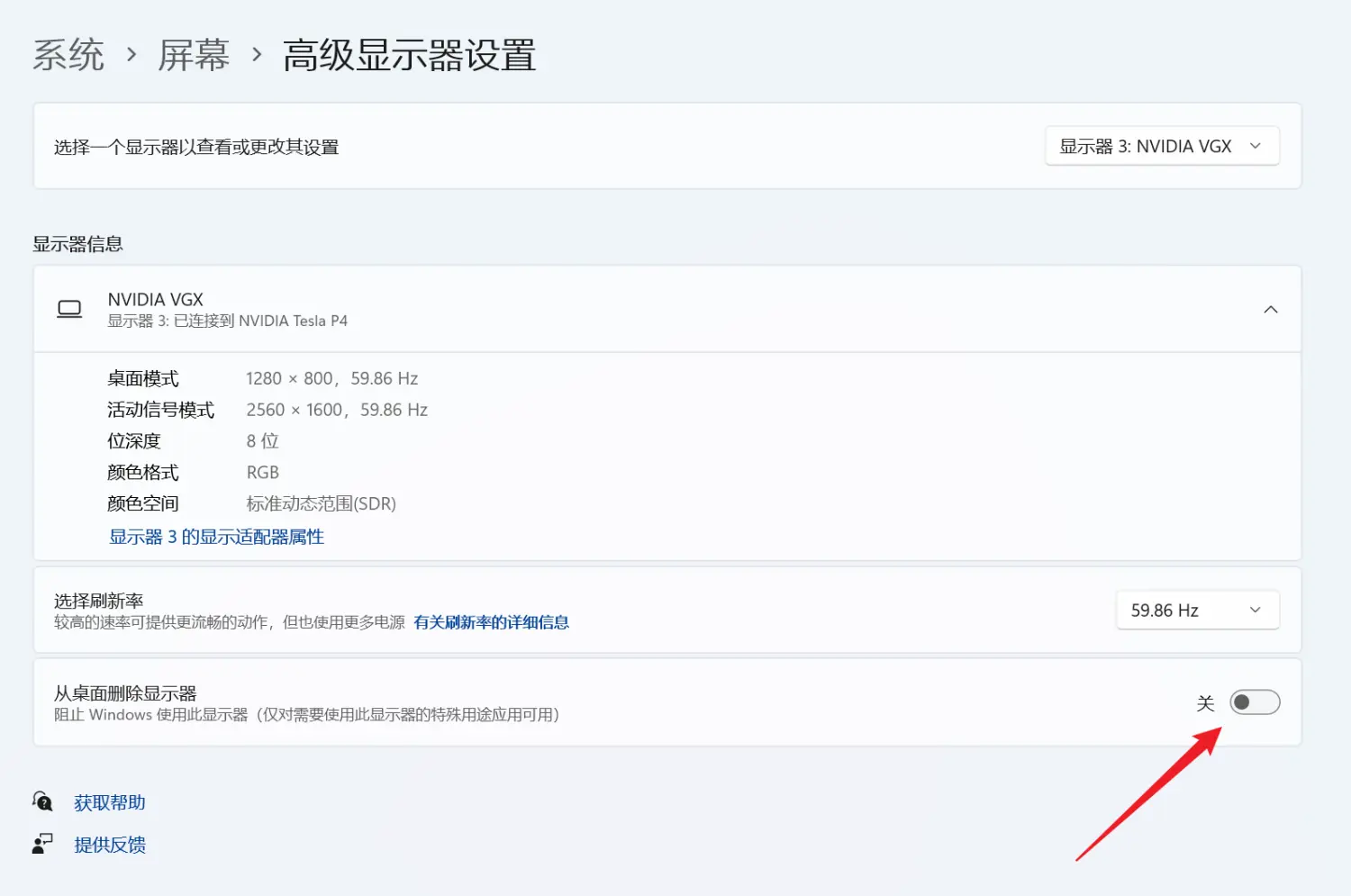Click the 获取帮助 headset icon

42,801
